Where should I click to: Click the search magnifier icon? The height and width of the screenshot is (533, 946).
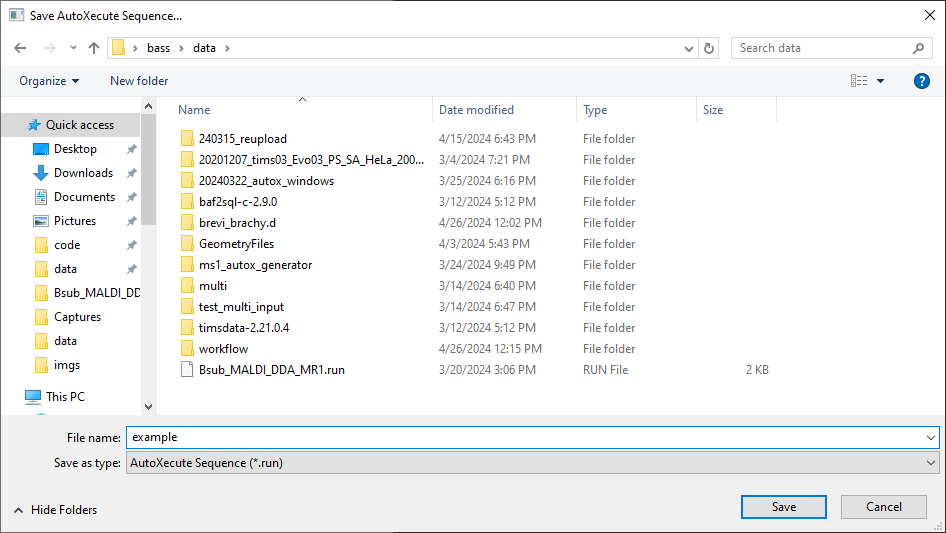(x=918, y=48)
